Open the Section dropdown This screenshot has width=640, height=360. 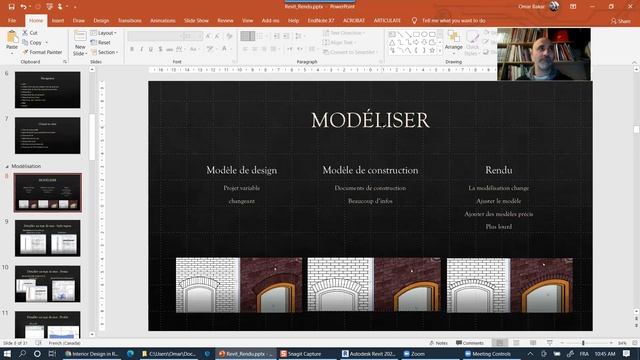pos(104,52)
